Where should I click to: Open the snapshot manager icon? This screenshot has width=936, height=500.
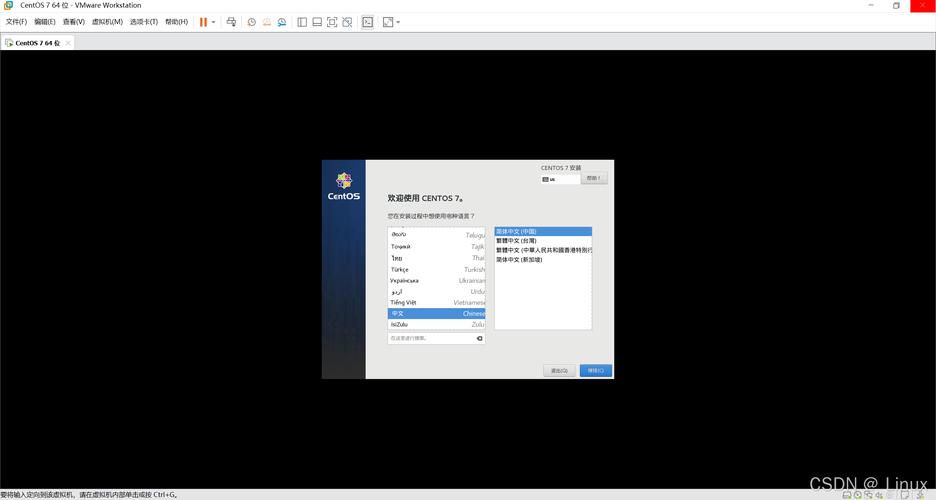(x=282, y=21)
